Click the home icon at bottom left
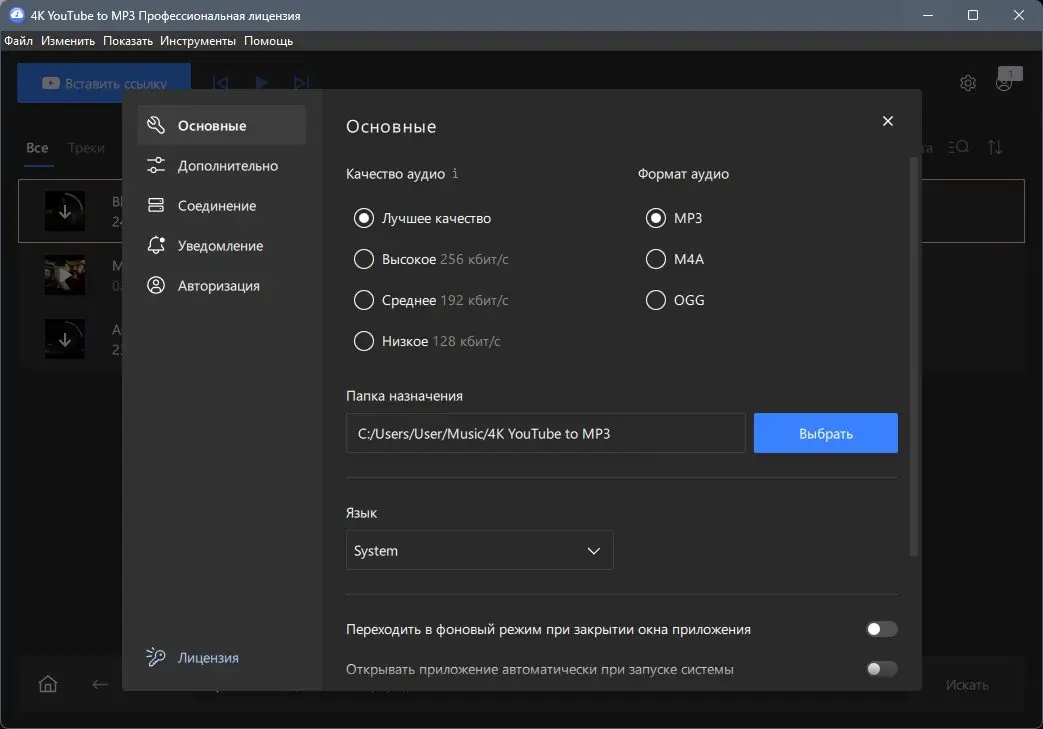The image size is (1043, 729). pos(48,684)
